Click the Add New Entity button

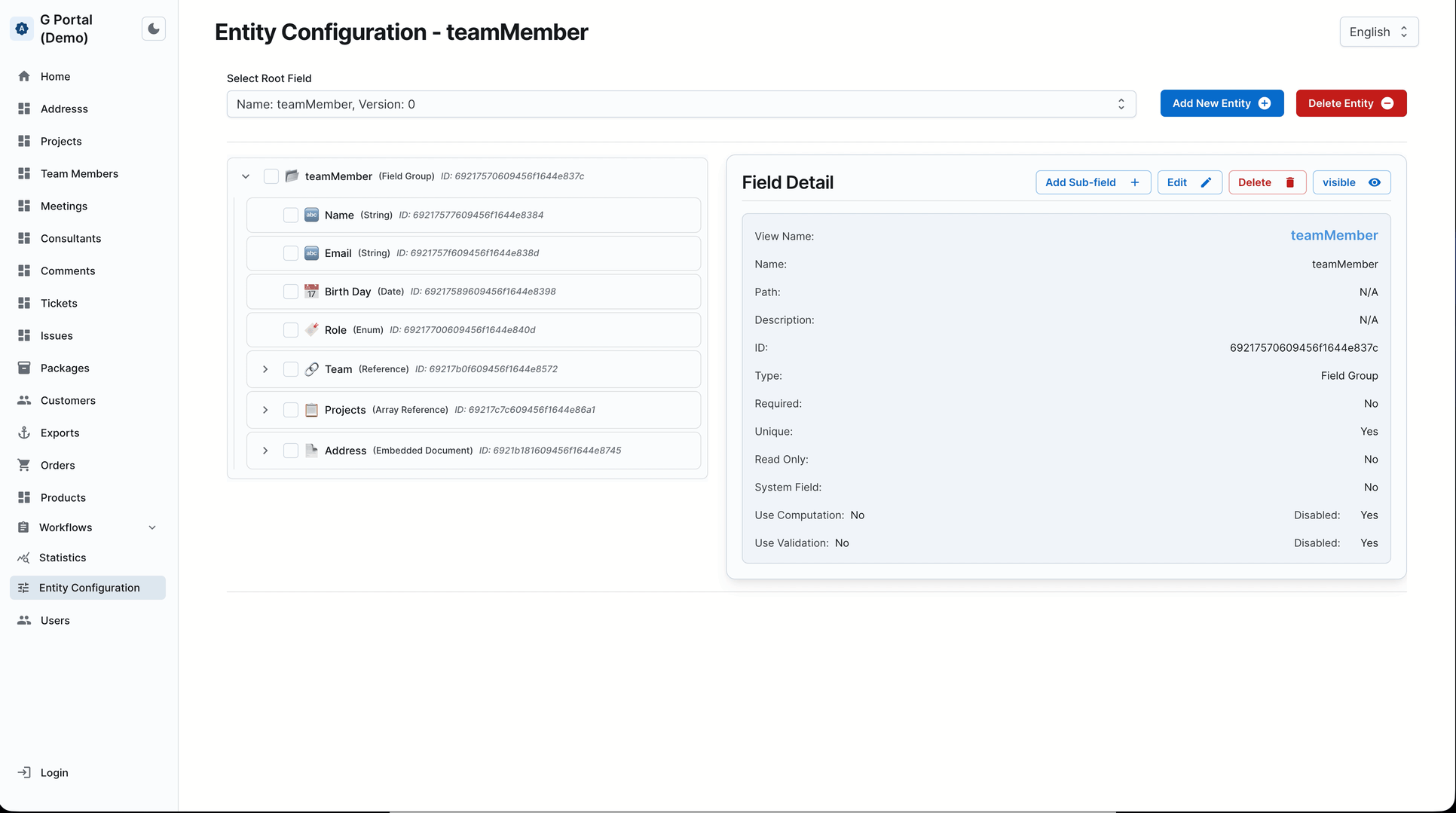(x=1222, y=103)
